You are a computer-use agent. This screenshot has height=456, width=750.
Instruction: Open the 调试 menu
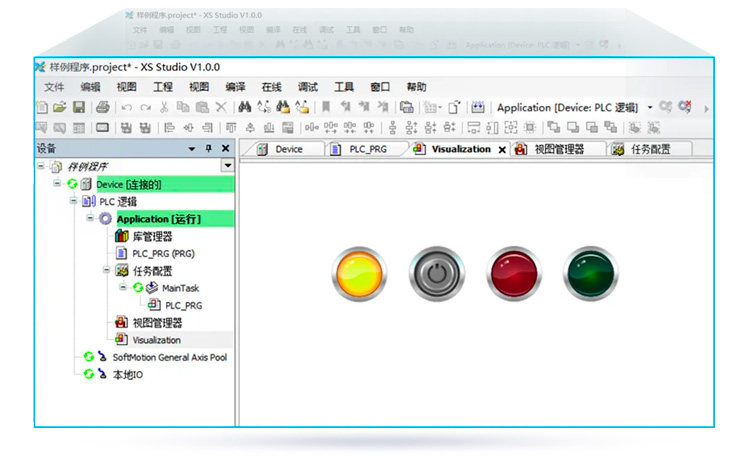tap(308, 87)
